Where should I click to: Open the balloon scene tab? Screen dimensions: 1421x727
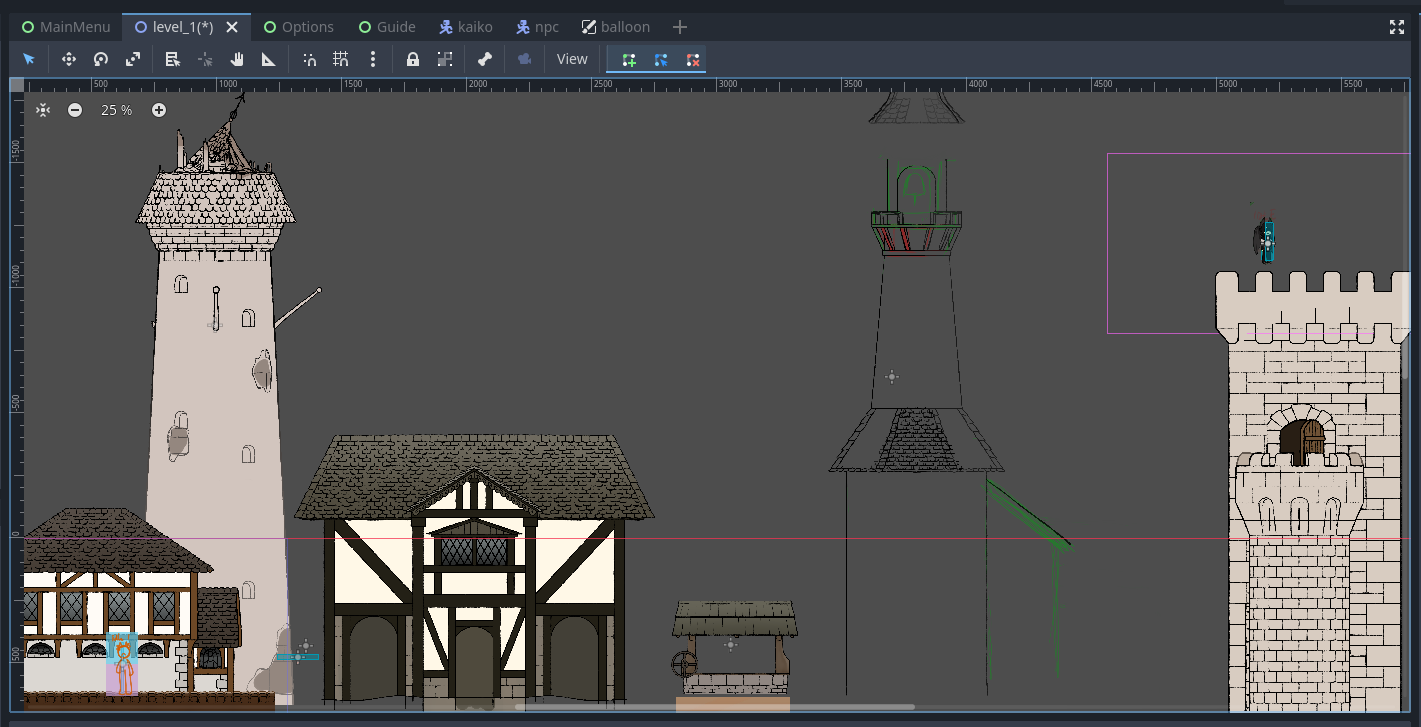616,27
